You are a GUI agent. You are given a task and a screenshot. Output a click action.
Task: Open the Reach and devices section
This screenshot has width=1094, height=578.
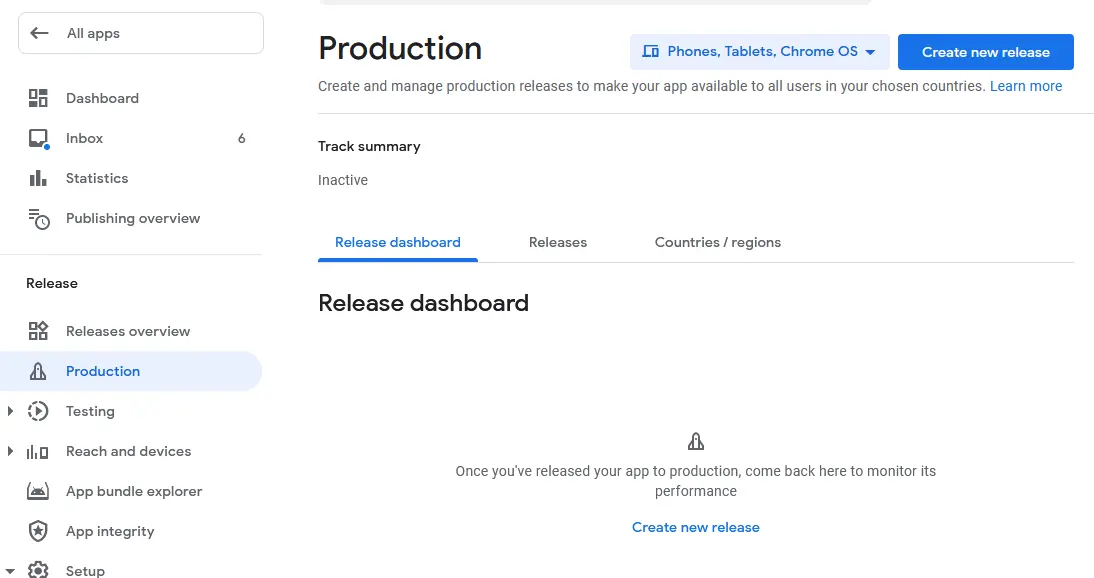tap(129, 451)
